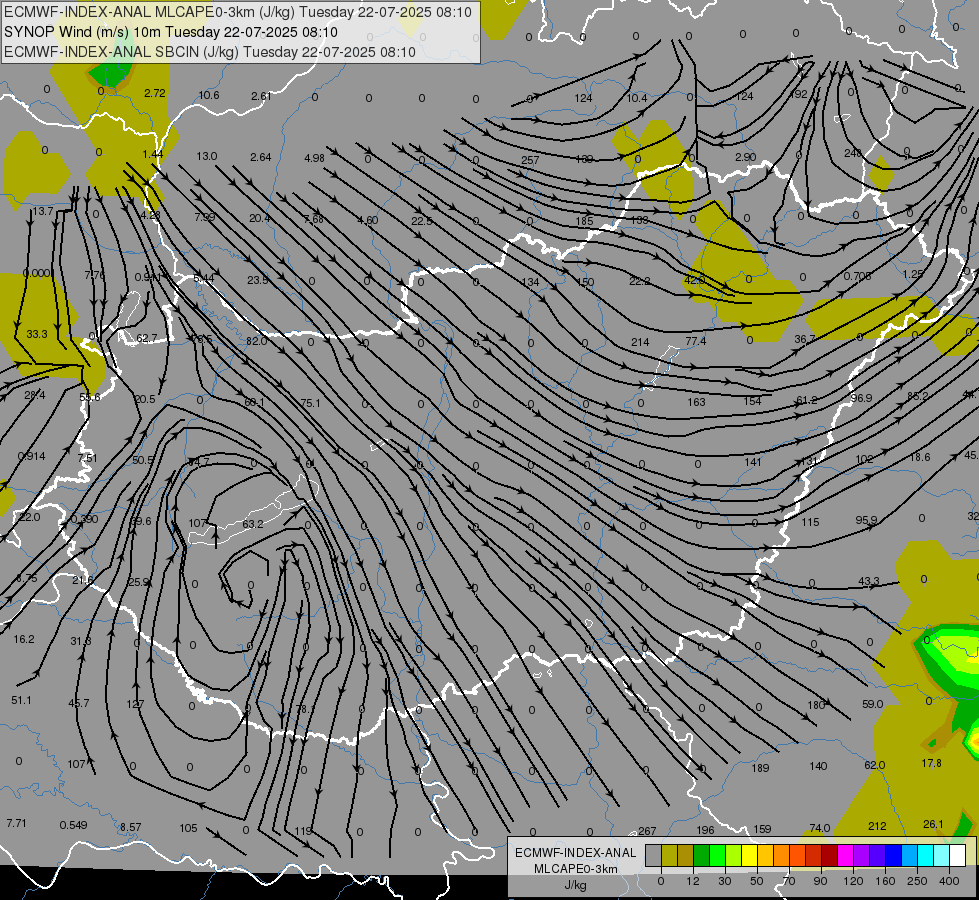
Task: Click the grid value '105' on the map
Action: click(x=189, y=828)
